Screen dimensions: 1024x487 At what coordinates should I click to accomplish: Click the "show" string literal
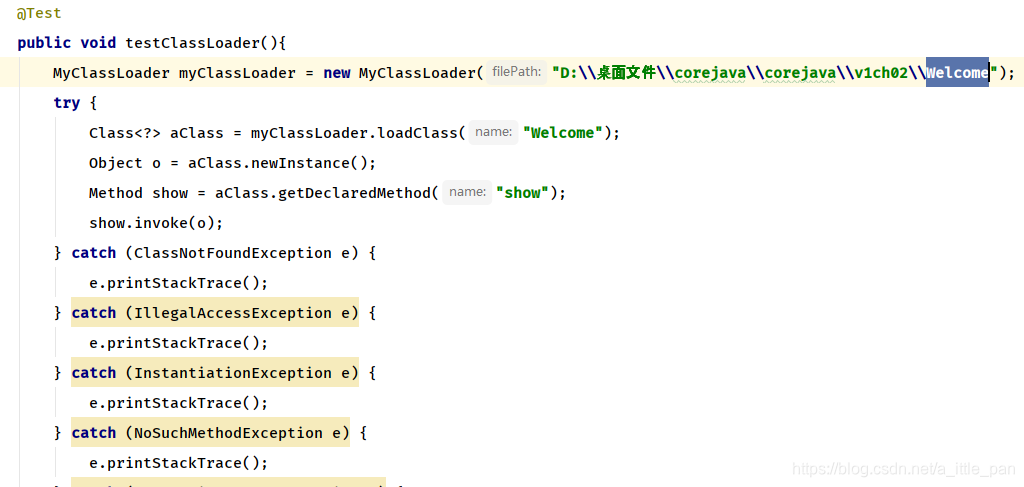pyautogui.click(x=522, y=193)
